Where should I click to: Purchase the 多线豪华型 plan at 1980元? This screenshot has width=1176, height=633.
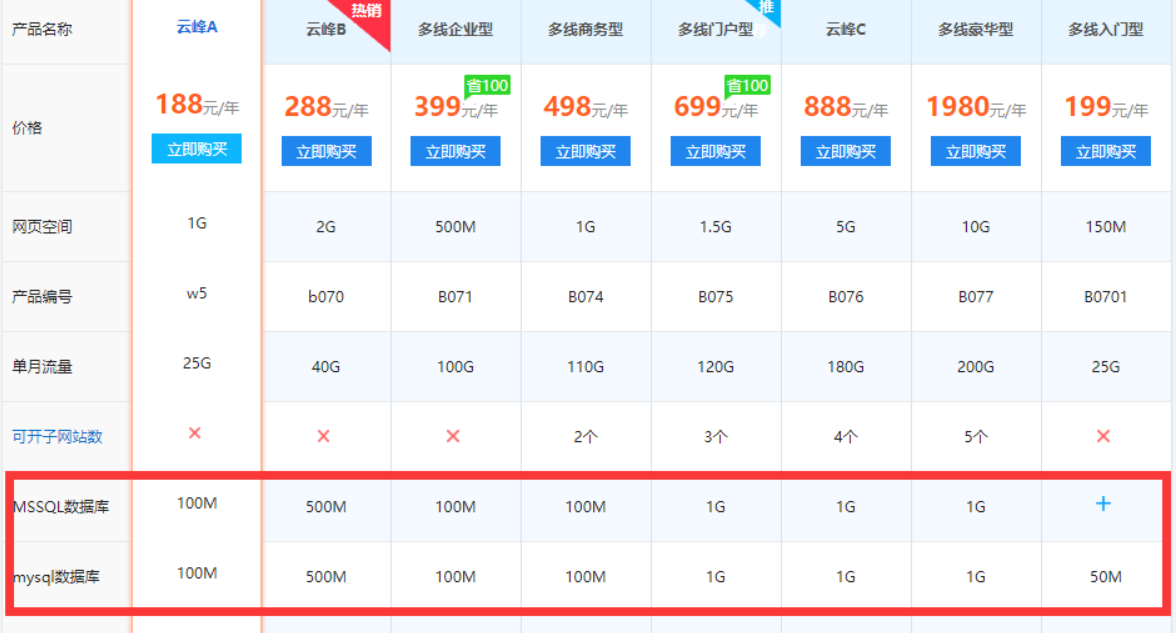tap(975, 152)
